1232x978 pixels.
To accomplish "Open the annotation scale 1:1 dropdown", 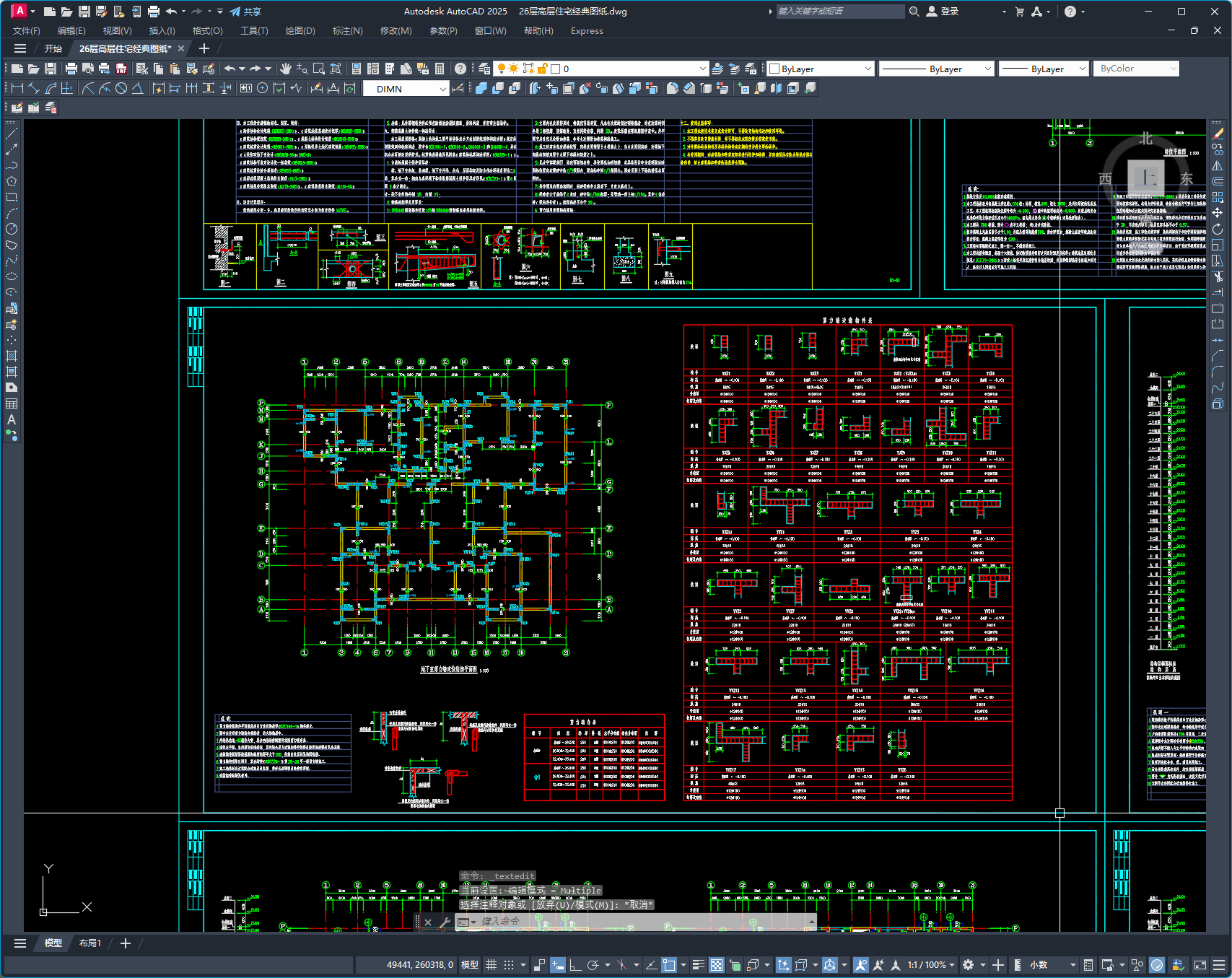I will [931, 965].
